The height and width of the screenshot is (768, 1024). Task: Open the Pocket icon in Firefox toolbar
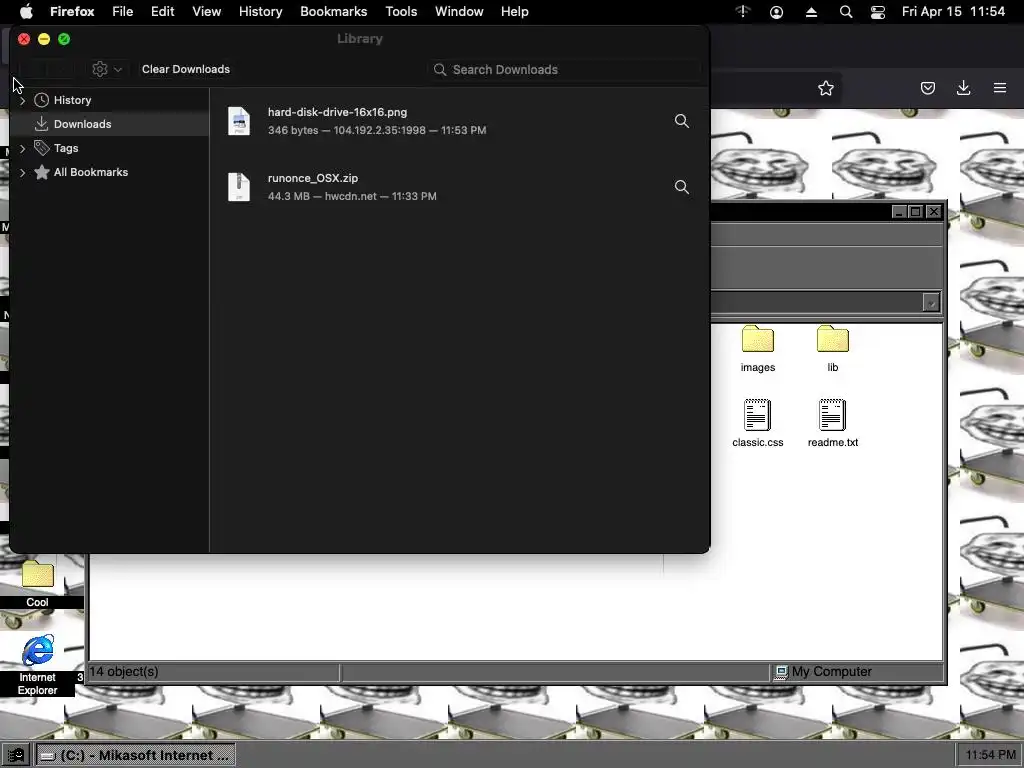pos(928,88)
